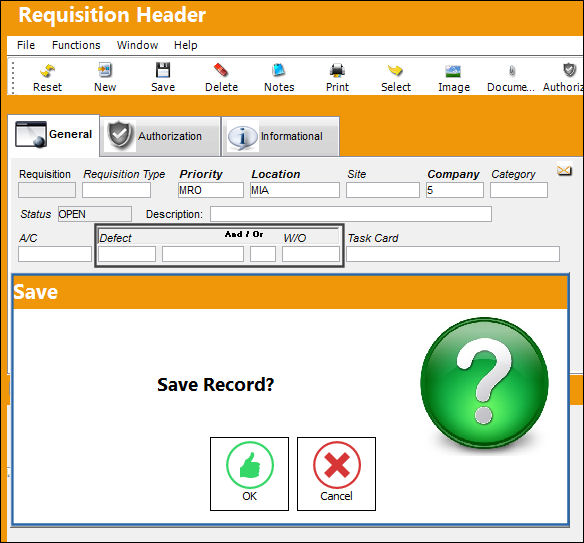Image resolution: width=584 pixels, height=543 pixels.
Task: Click the Save floppy disk icon
Action: tap(163, 78)
